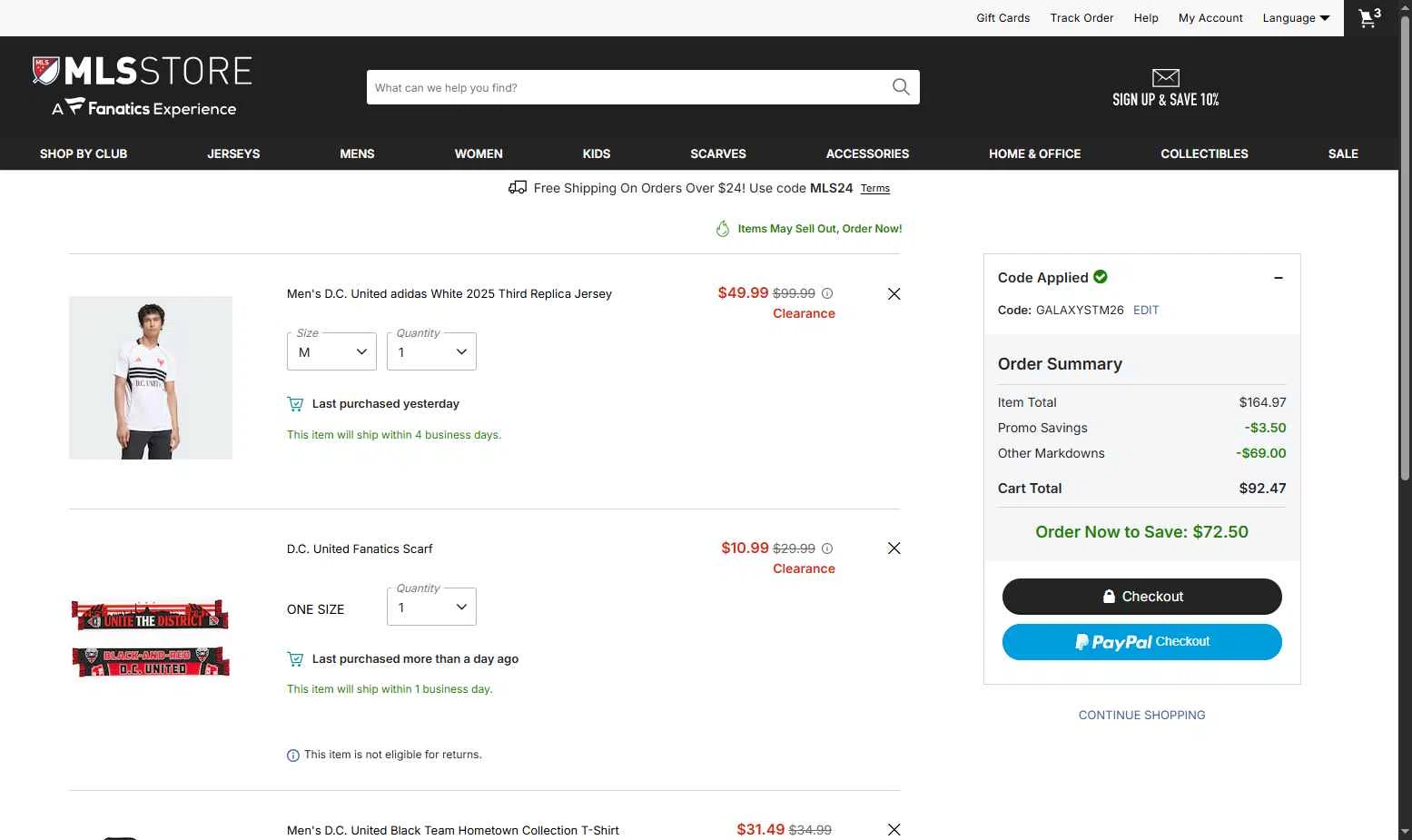Screen dimensions: 1412x840
Task: Remove the D.C. United Fanatics Scarf
Action: click(x=894, y=548)
